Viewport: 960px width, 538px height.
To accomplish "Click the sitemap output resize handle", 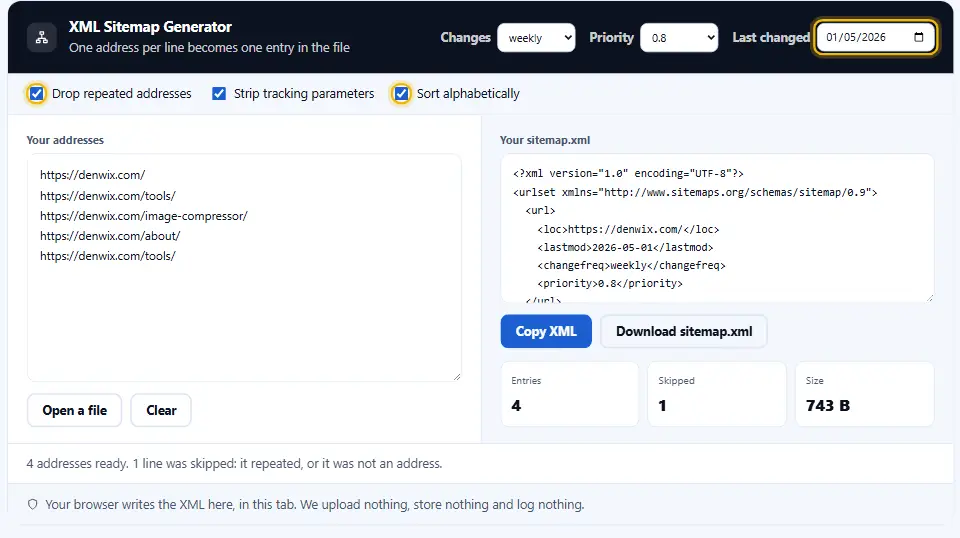I will tap(930, 297).
